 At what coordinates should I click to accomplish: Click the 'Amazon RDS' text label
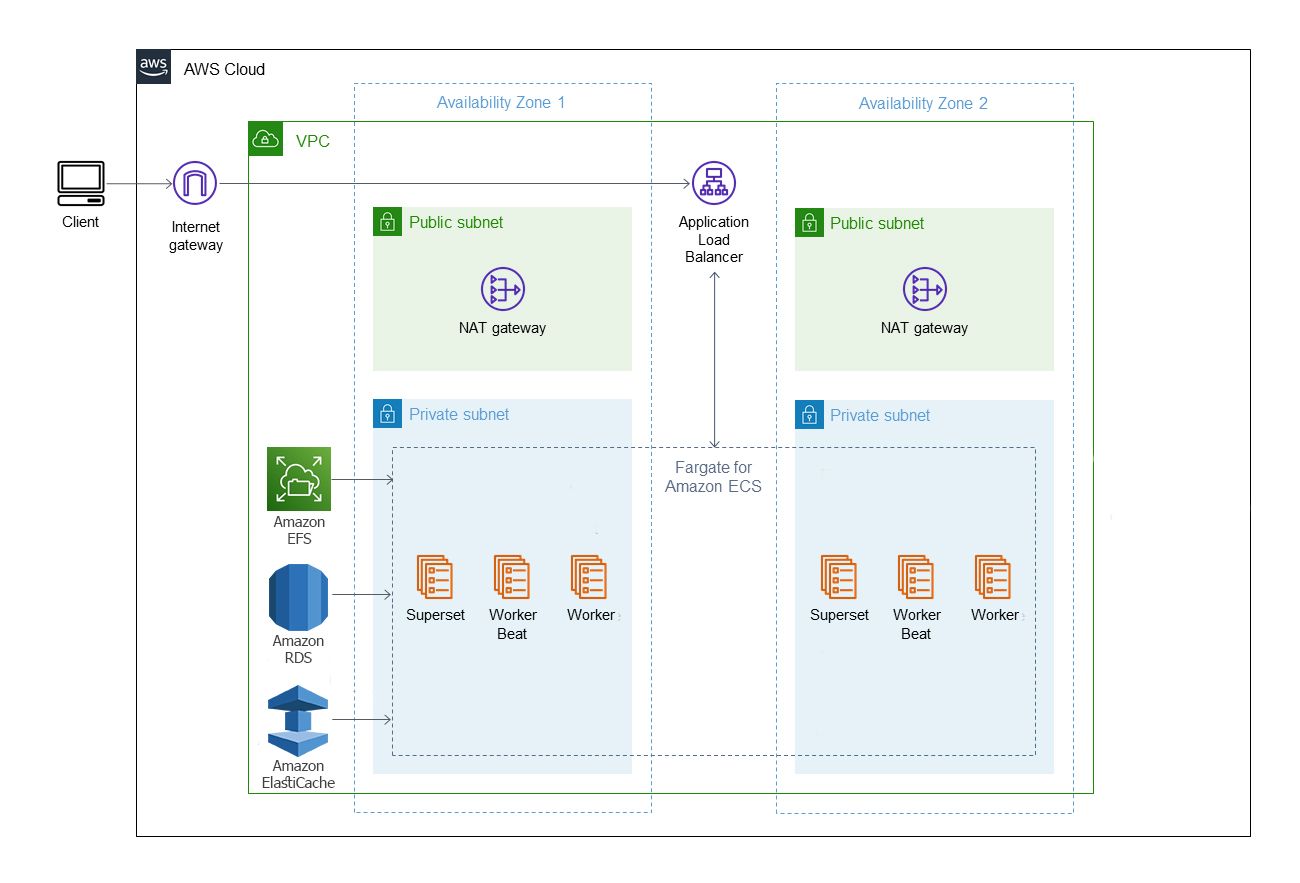pos(298,649)
